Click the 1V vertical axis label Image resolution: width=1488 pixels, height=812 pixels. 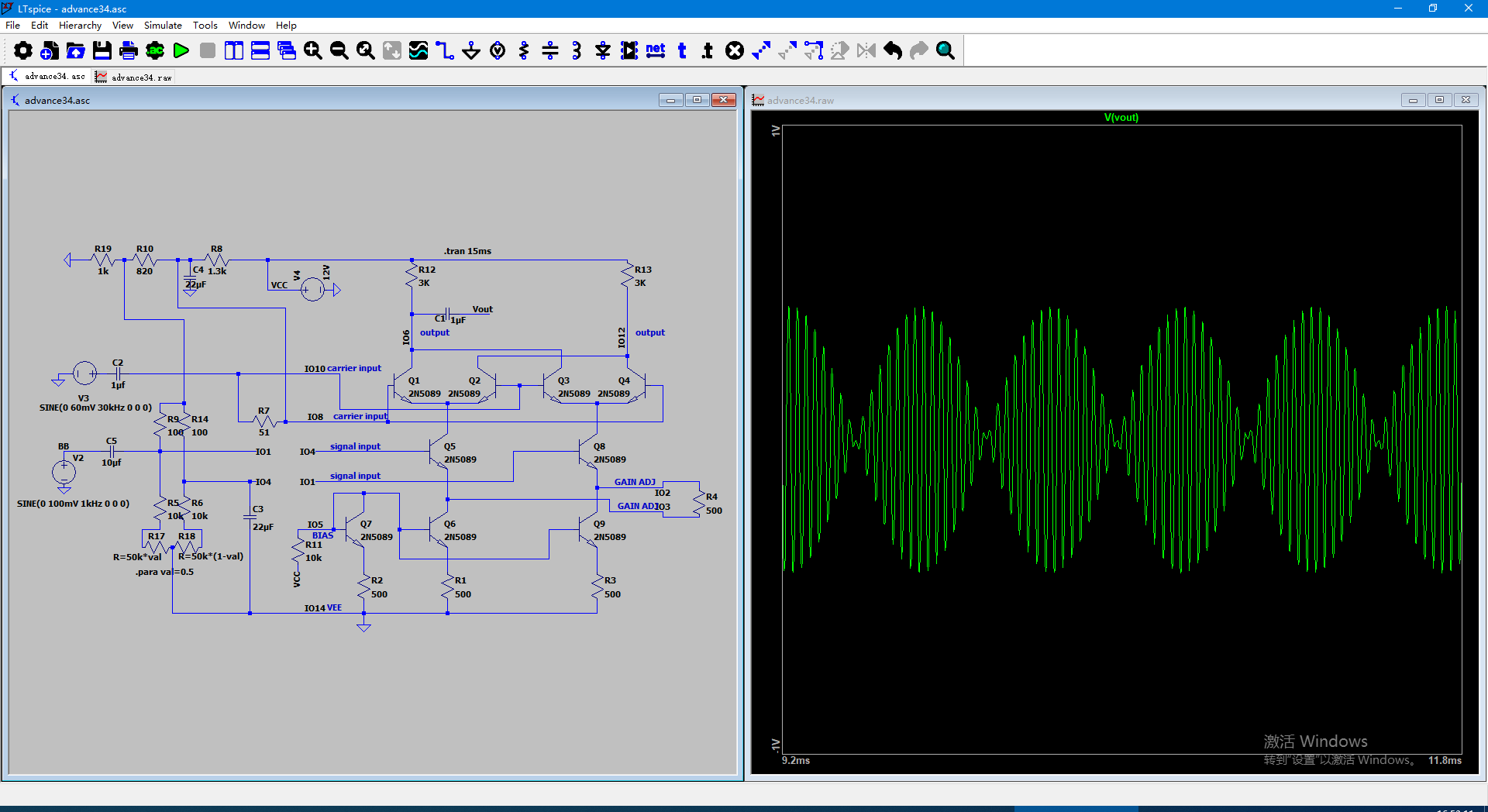(x=775, y=131)
